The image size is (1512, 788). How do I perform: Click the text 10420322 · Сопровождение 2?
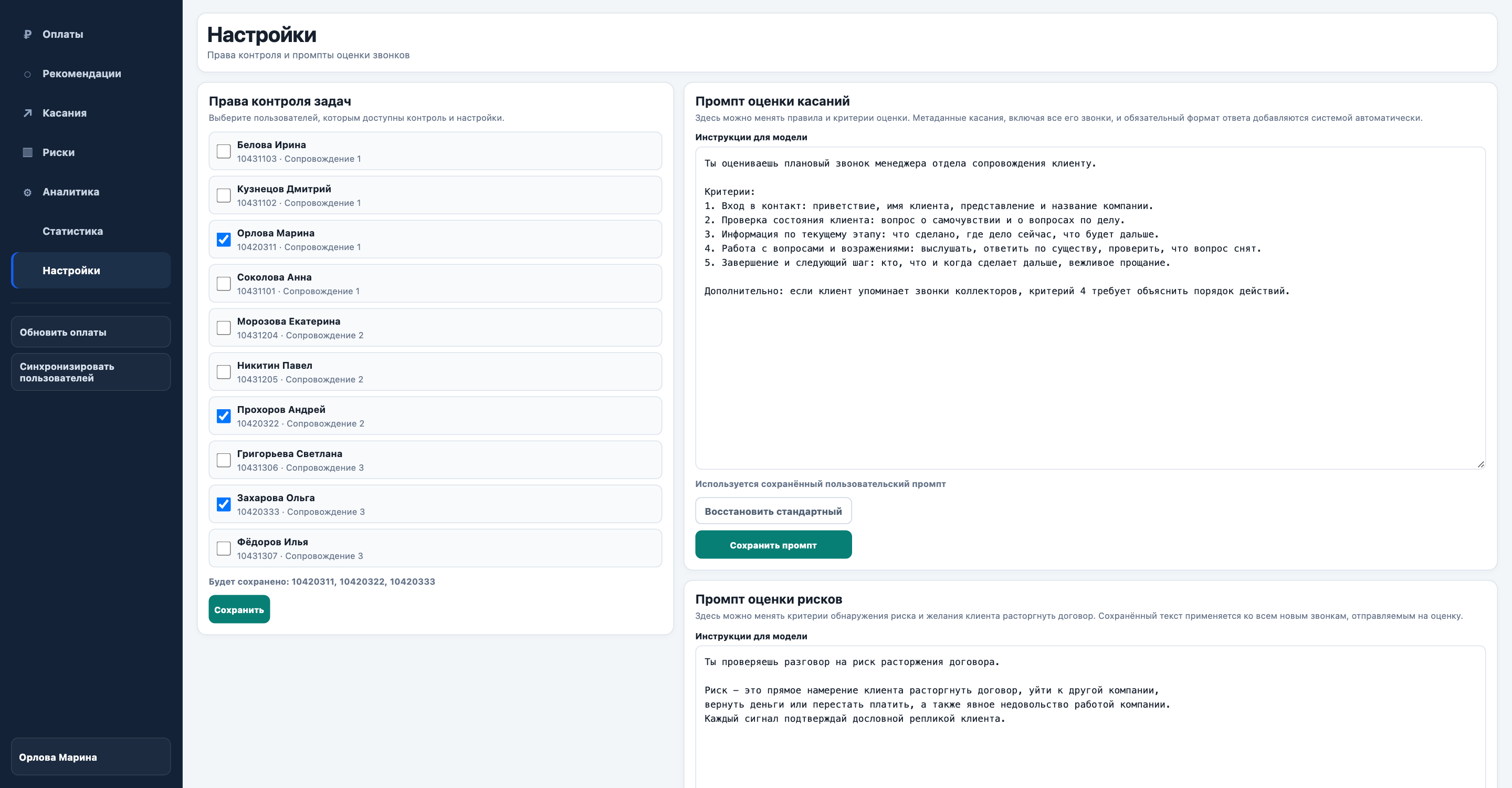(300, 424)
